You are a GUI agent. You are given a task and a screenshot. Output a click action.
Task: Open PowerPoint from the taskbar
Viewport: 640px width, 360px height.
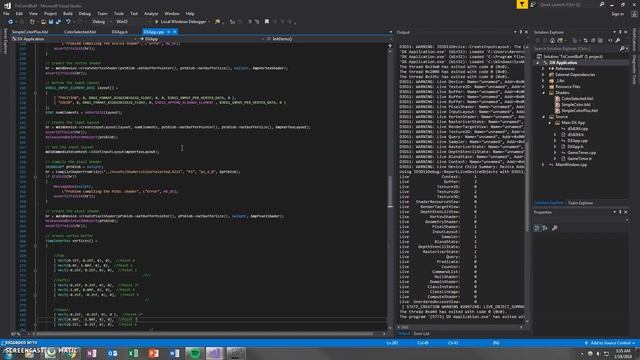tap(154, 353)
